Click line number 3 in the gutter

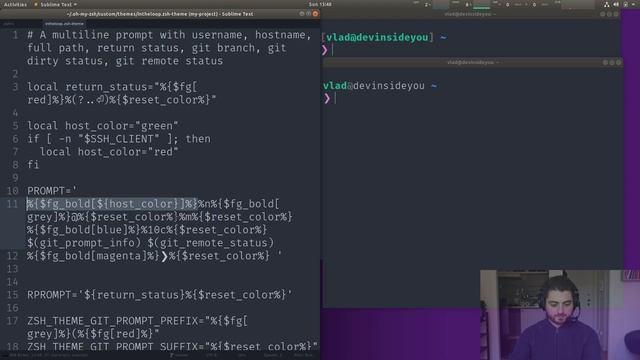16,87
